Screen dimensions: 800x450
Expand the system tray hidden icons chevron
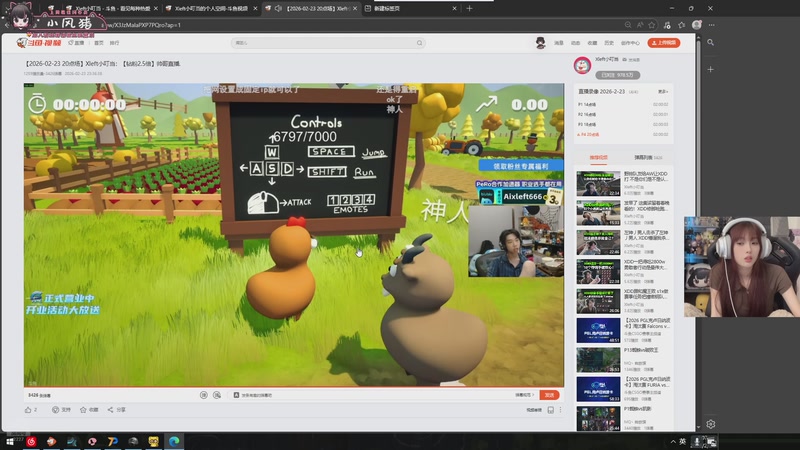click(x=673, y=442)
